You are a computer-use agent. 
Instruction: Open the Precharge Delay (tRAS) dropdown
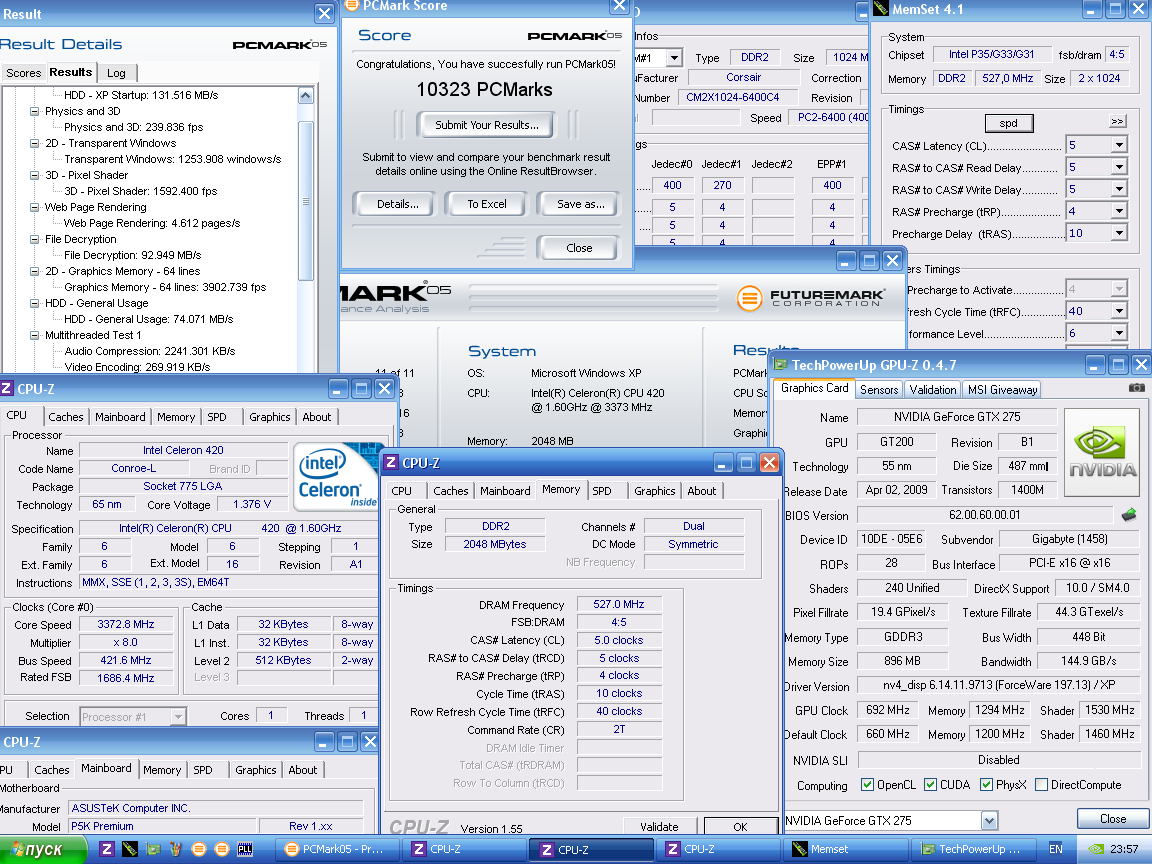pyautogui.click(x=1118, y=233)
